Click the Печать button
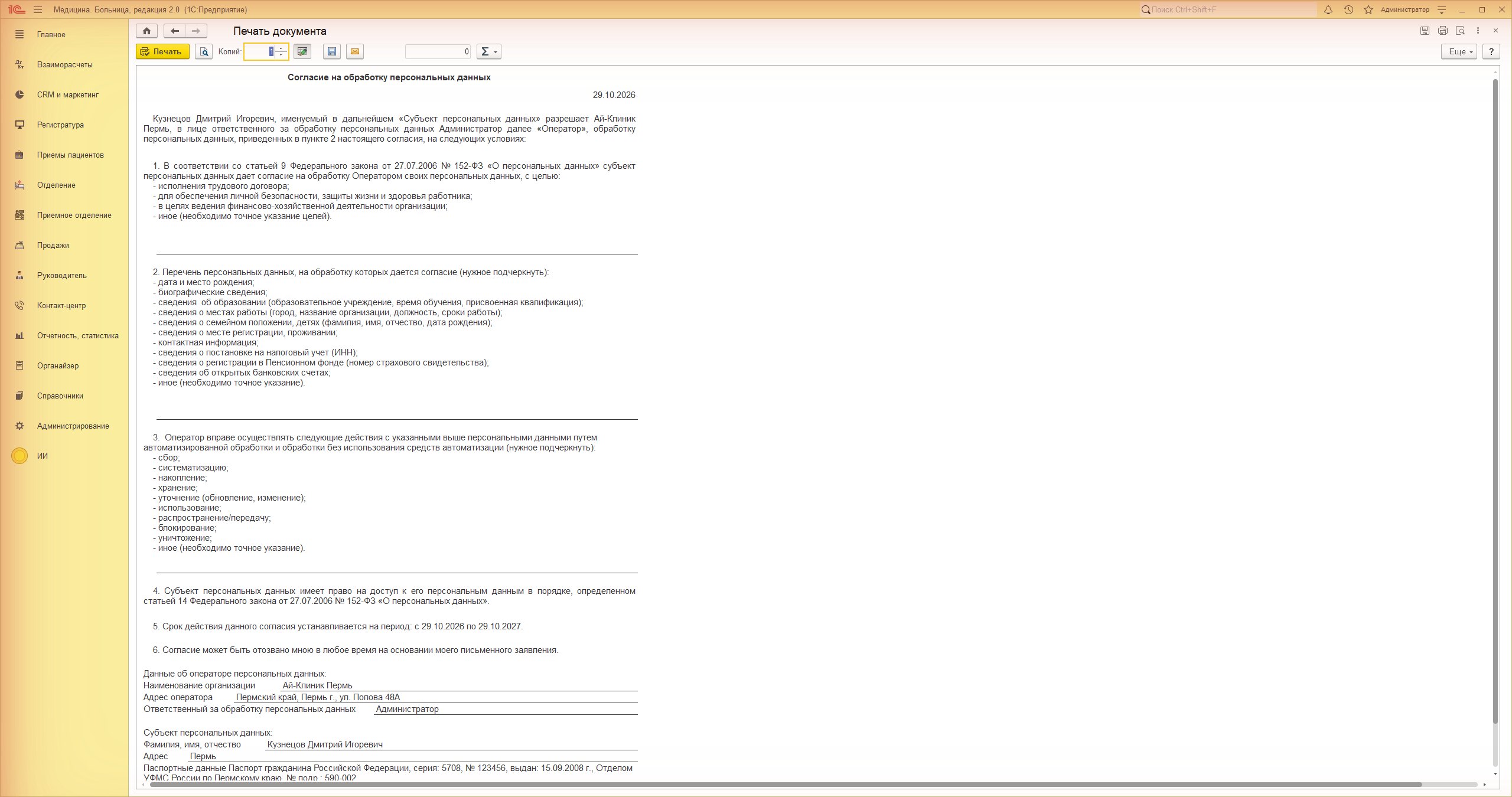 [x=162, y=52]
